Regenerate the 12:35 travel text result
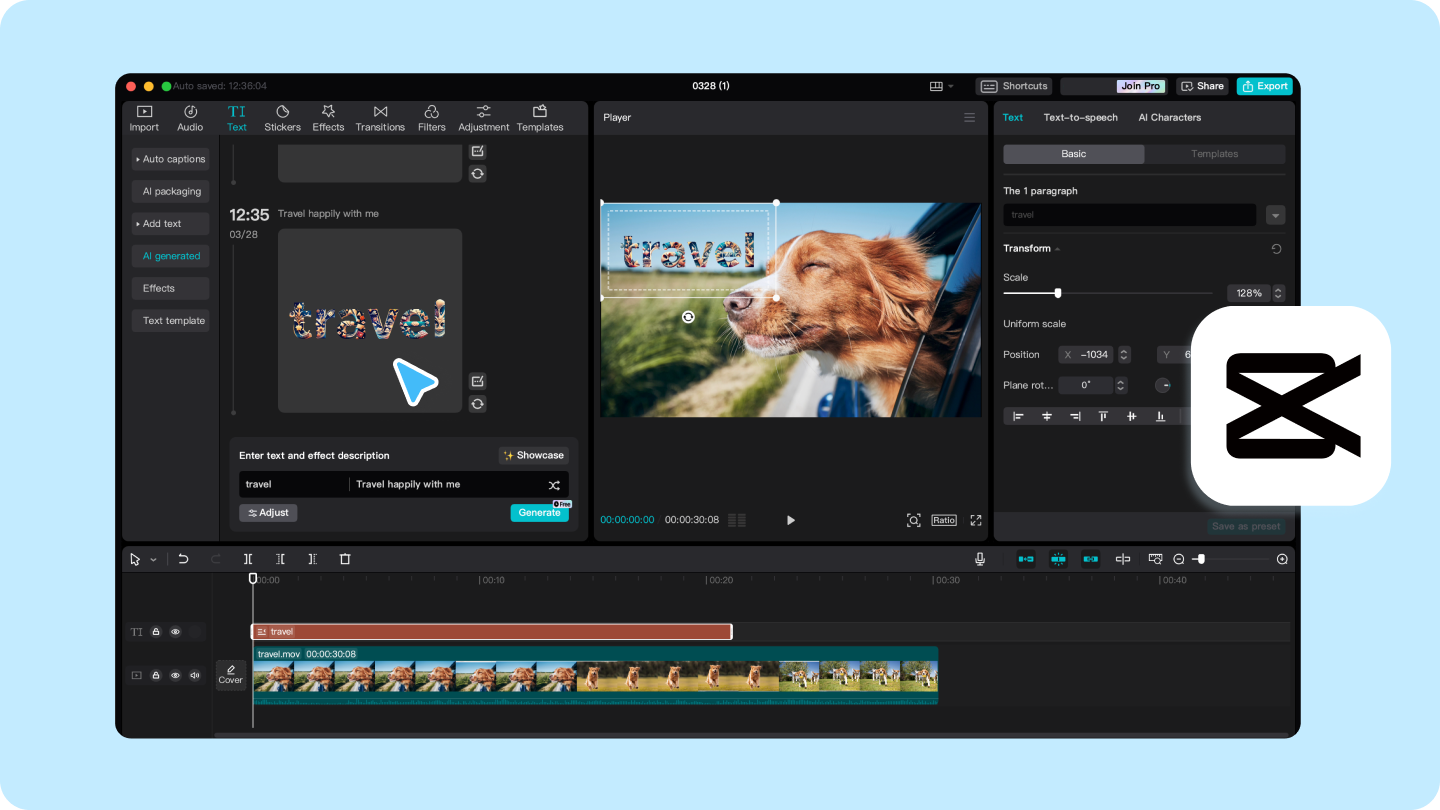Image resolution: width=1440 pixels, height=810 pixels. 478,404
